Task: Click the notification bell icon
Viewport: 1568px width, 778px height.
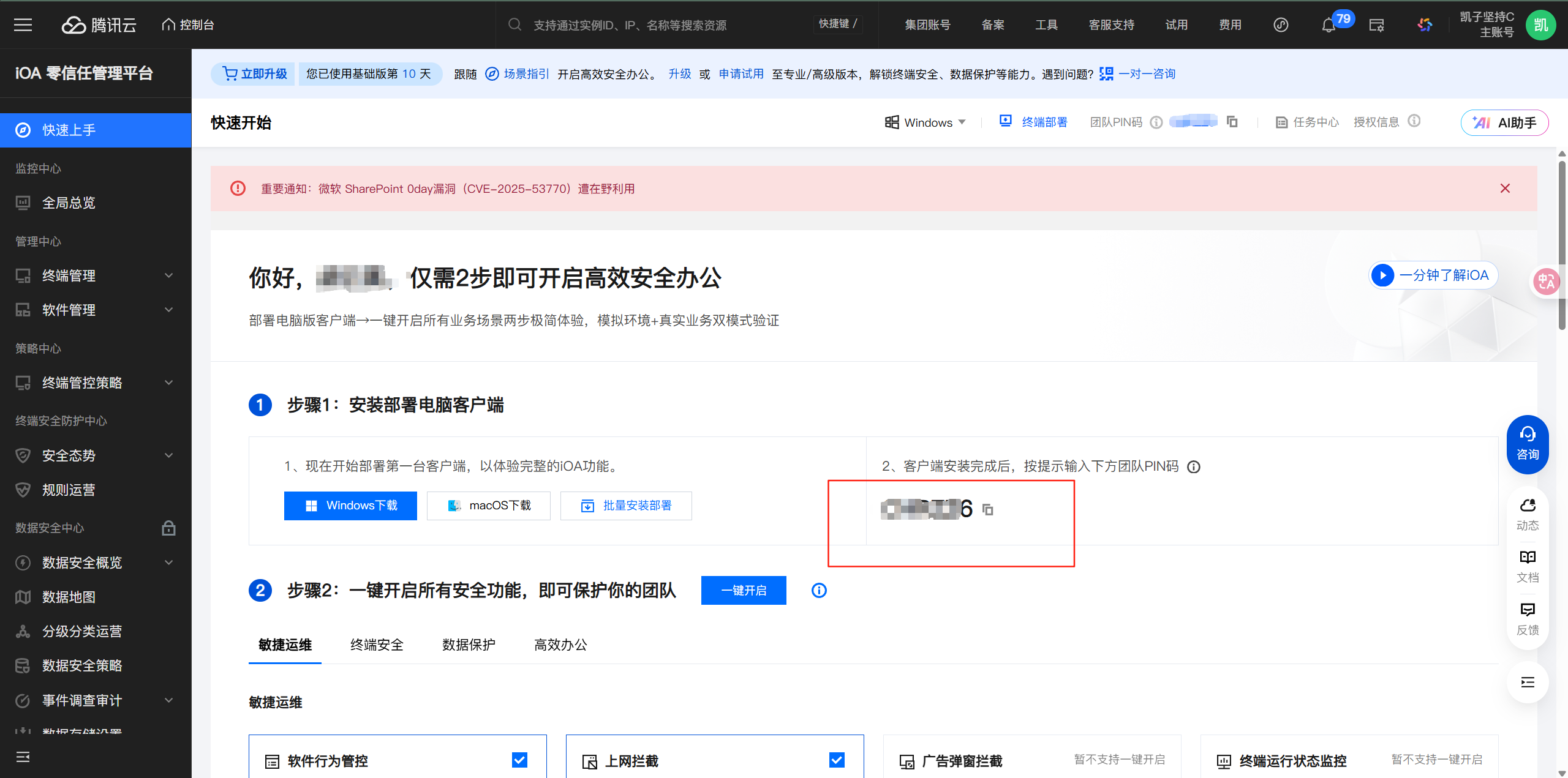Action: click(1328, 25)
